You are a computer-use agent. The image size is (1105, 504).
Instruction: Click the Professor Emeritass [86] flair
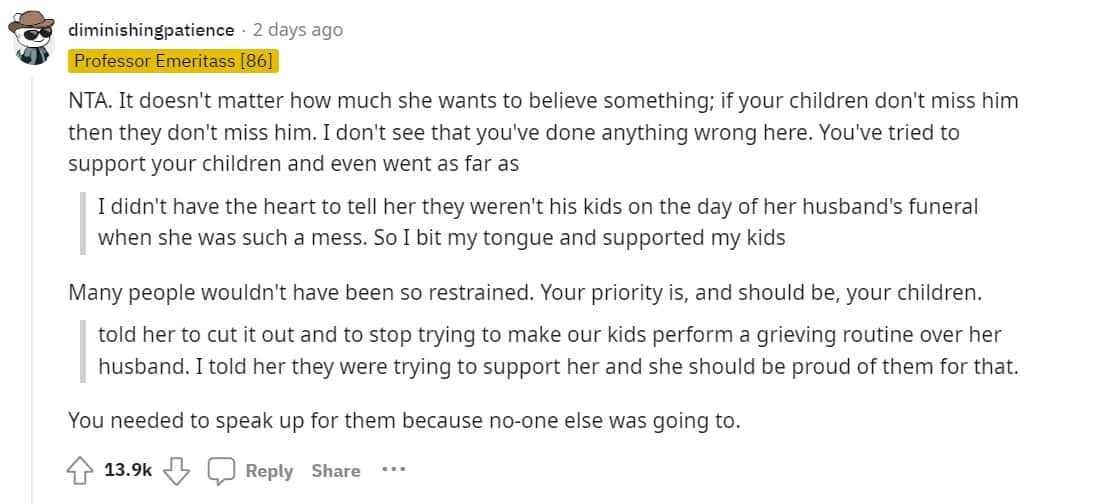173,61
